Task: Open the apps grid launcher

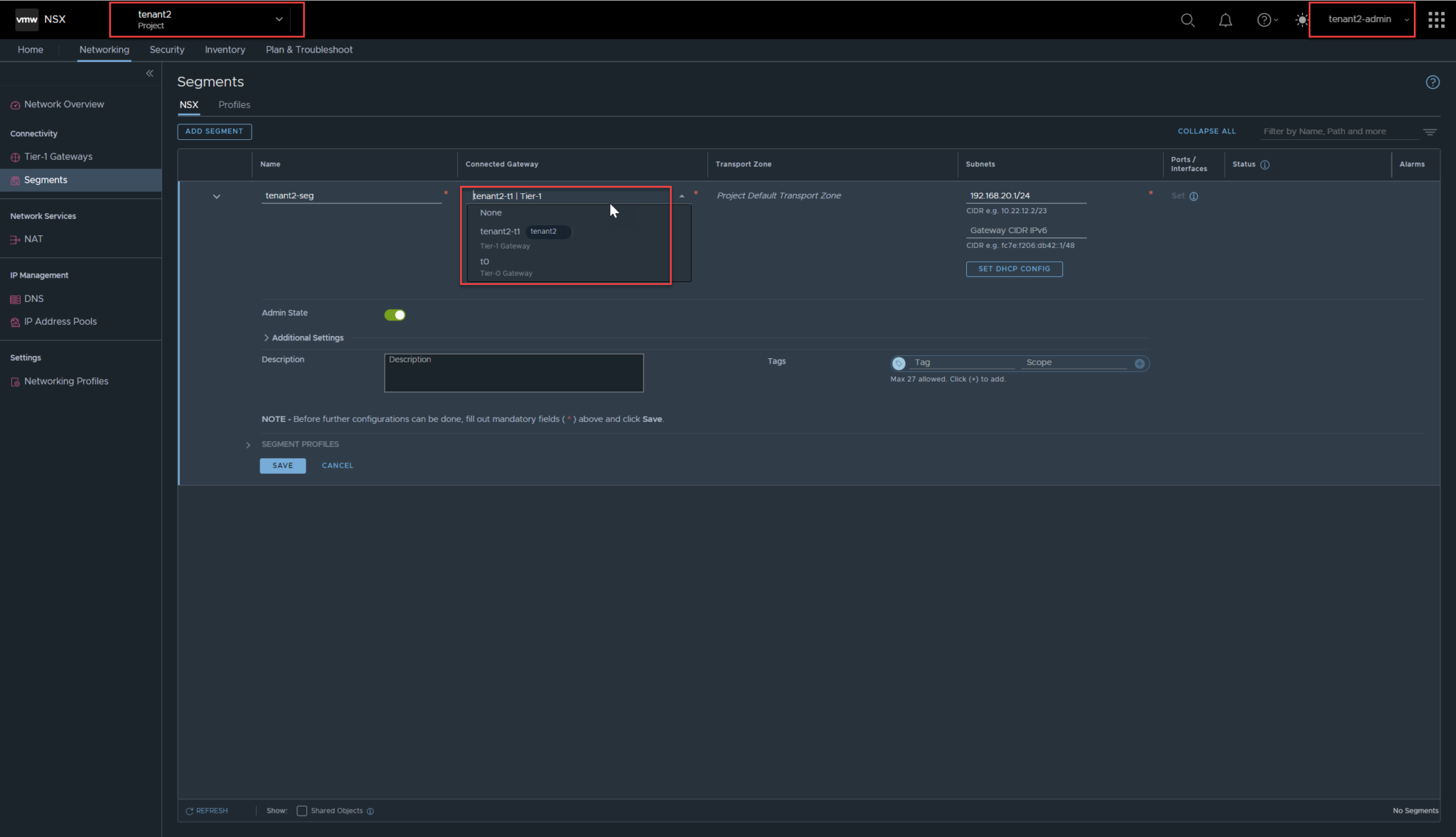Action: coord(1436,20)
